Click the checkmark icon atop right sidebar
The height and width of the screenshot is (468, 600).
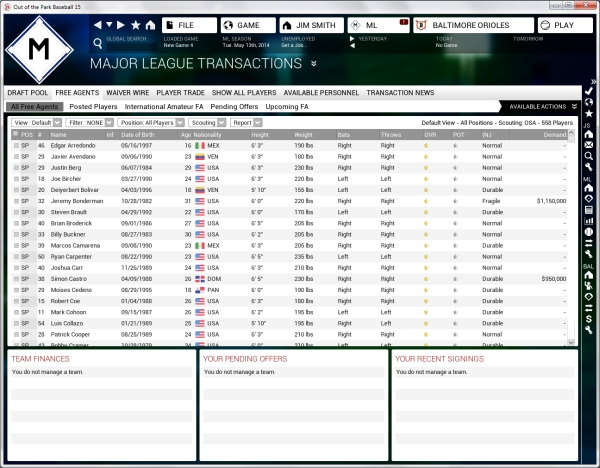[590, 91]
